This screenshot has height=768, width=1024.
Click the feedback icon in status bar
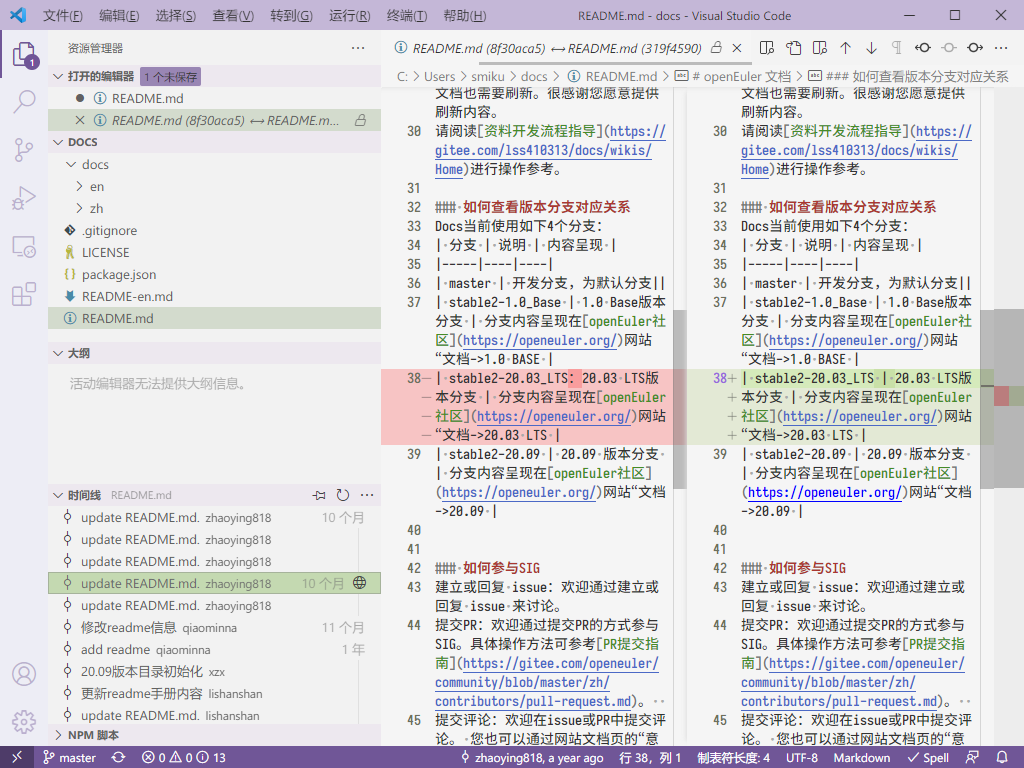[x=972, y=757]
